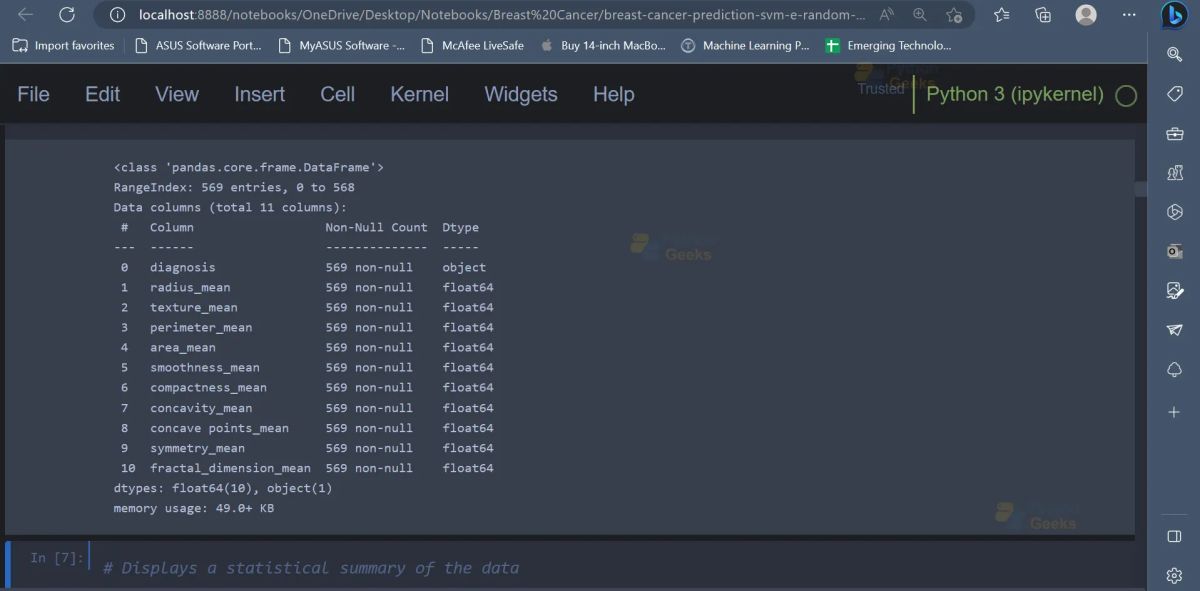
Task: Open the Widgets menu
Action: click(x=521, y=94)
